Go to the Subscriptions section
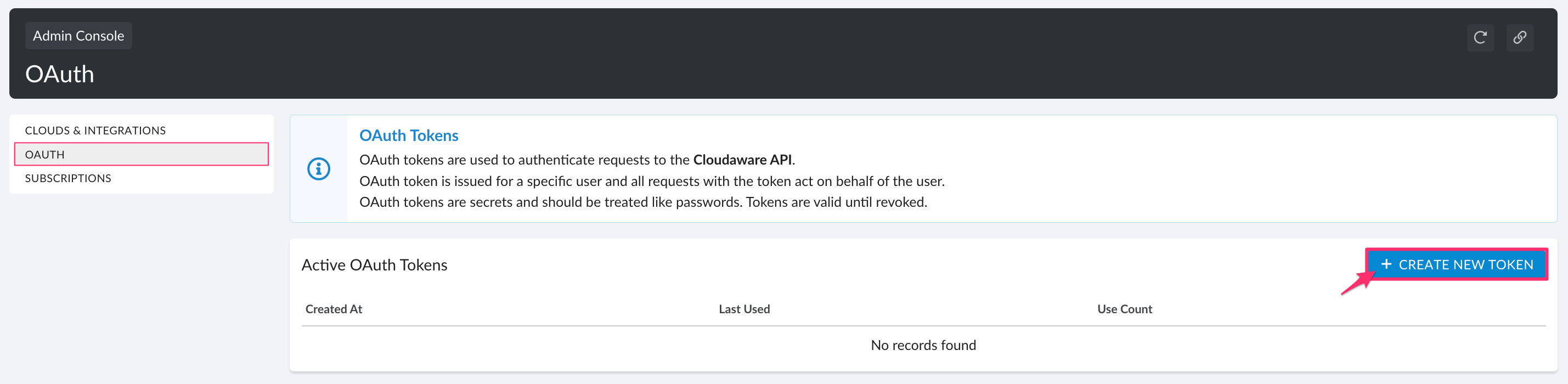Screen dimensions: 1568x384 point(67,178)
